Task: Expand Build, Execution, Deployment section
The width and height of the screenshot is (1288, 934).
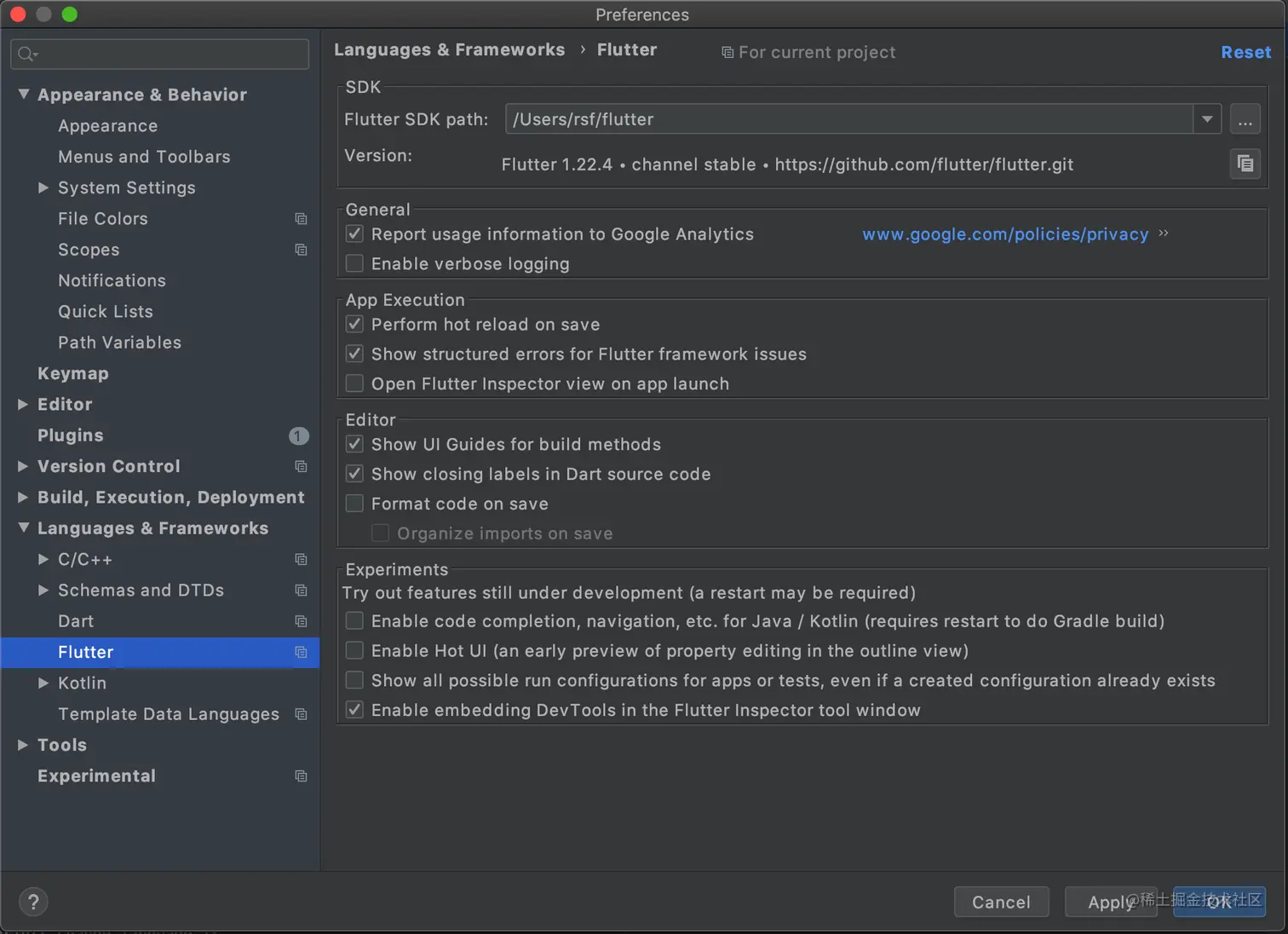Action: [24, 497]
